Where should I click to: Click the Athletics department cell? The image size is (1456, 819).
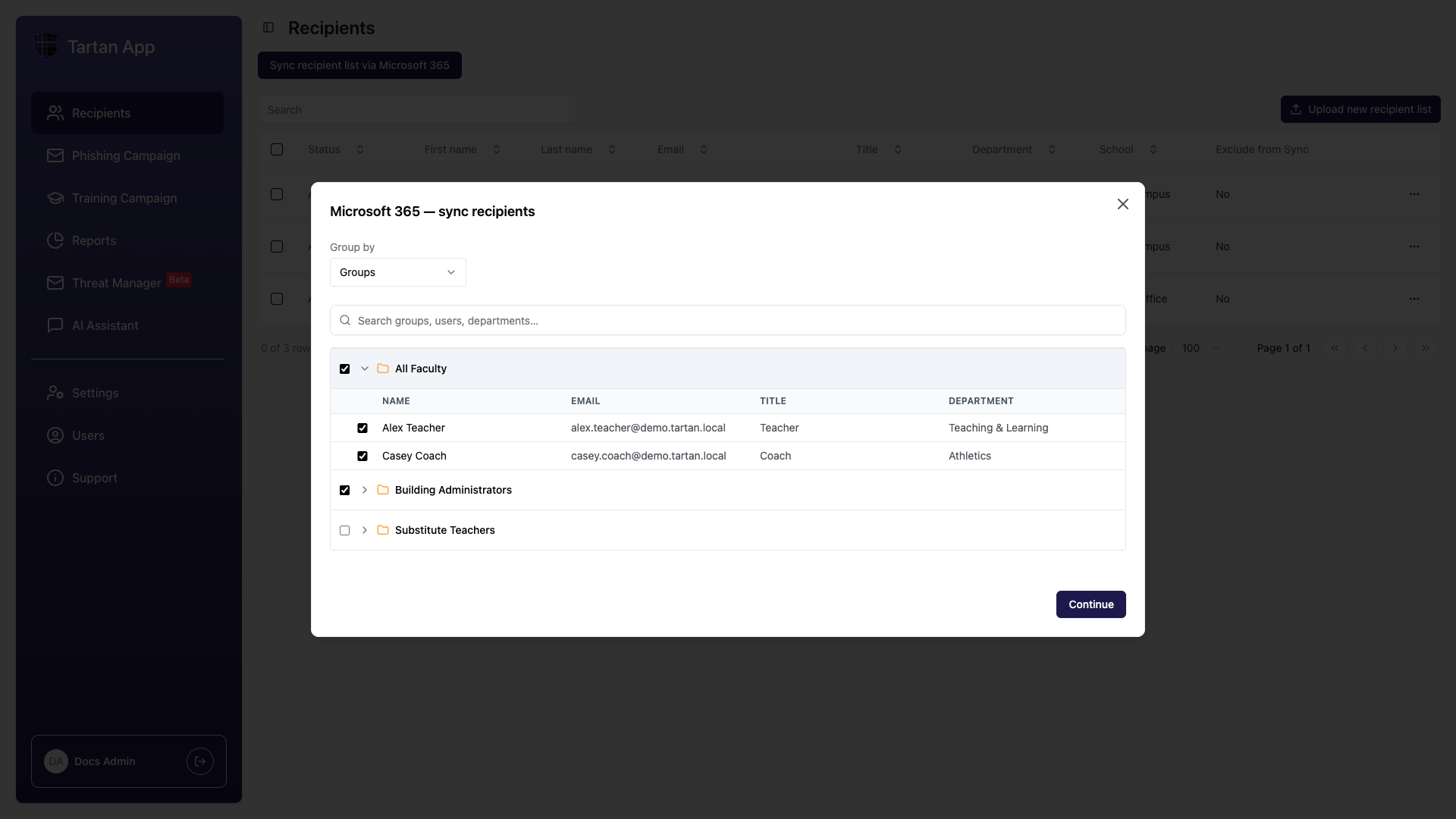pyautogui.click(x=970, y=456)
